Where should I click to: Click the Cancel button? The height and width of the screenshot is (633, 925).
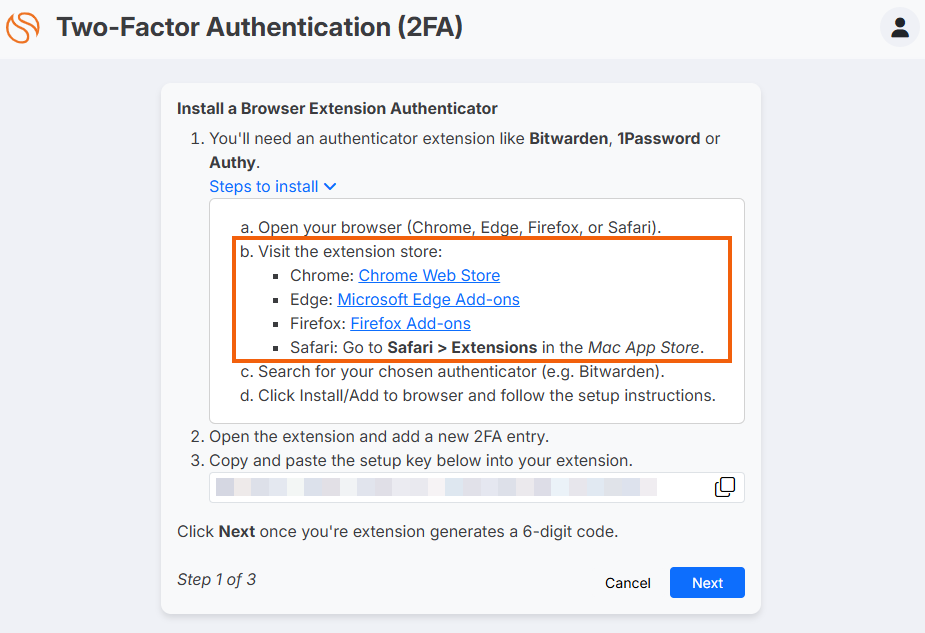[628, 583]
